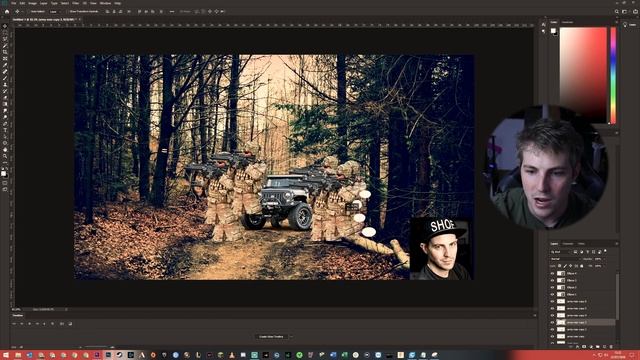The width and height of the screenshot is (640, 360).
Task: Open the arrow next to Create Video Timeline
Action: (291, 337)
